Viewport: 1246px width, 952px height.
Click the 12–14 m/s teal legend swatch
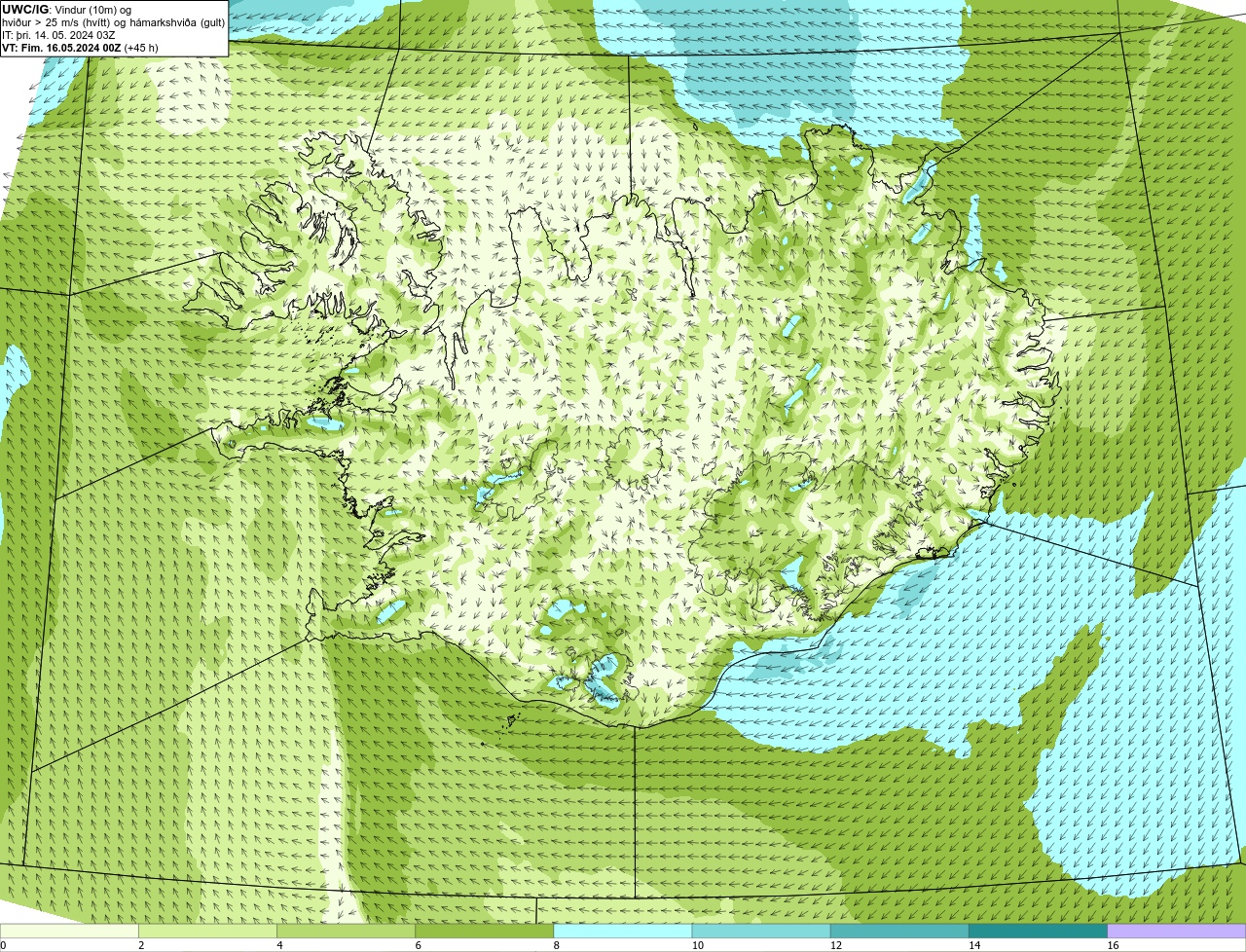899,931
